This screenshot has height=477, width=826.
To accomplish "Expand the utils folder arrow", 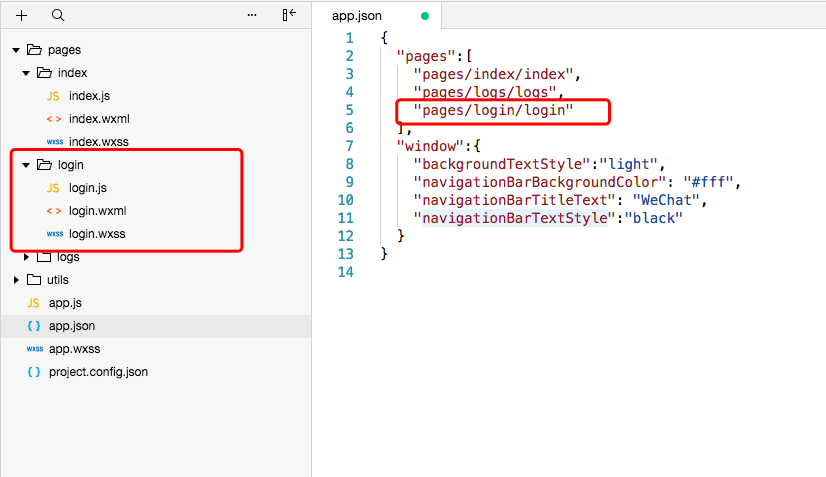I will click(x=16, y=280).
